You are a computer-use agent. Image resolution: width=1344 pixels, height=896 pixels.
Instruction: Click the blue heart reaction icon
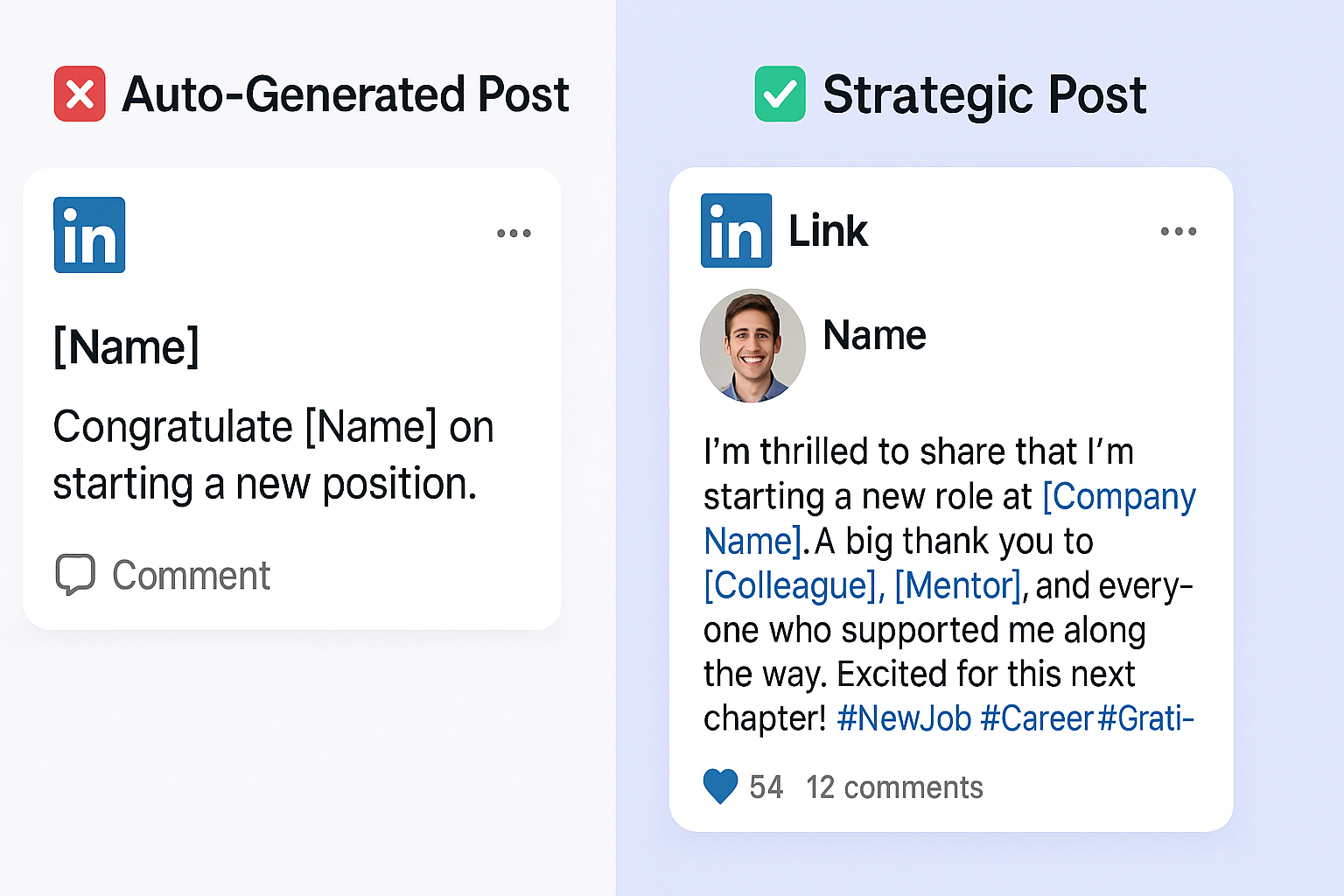pyautogui.click(x=720, y=787)
